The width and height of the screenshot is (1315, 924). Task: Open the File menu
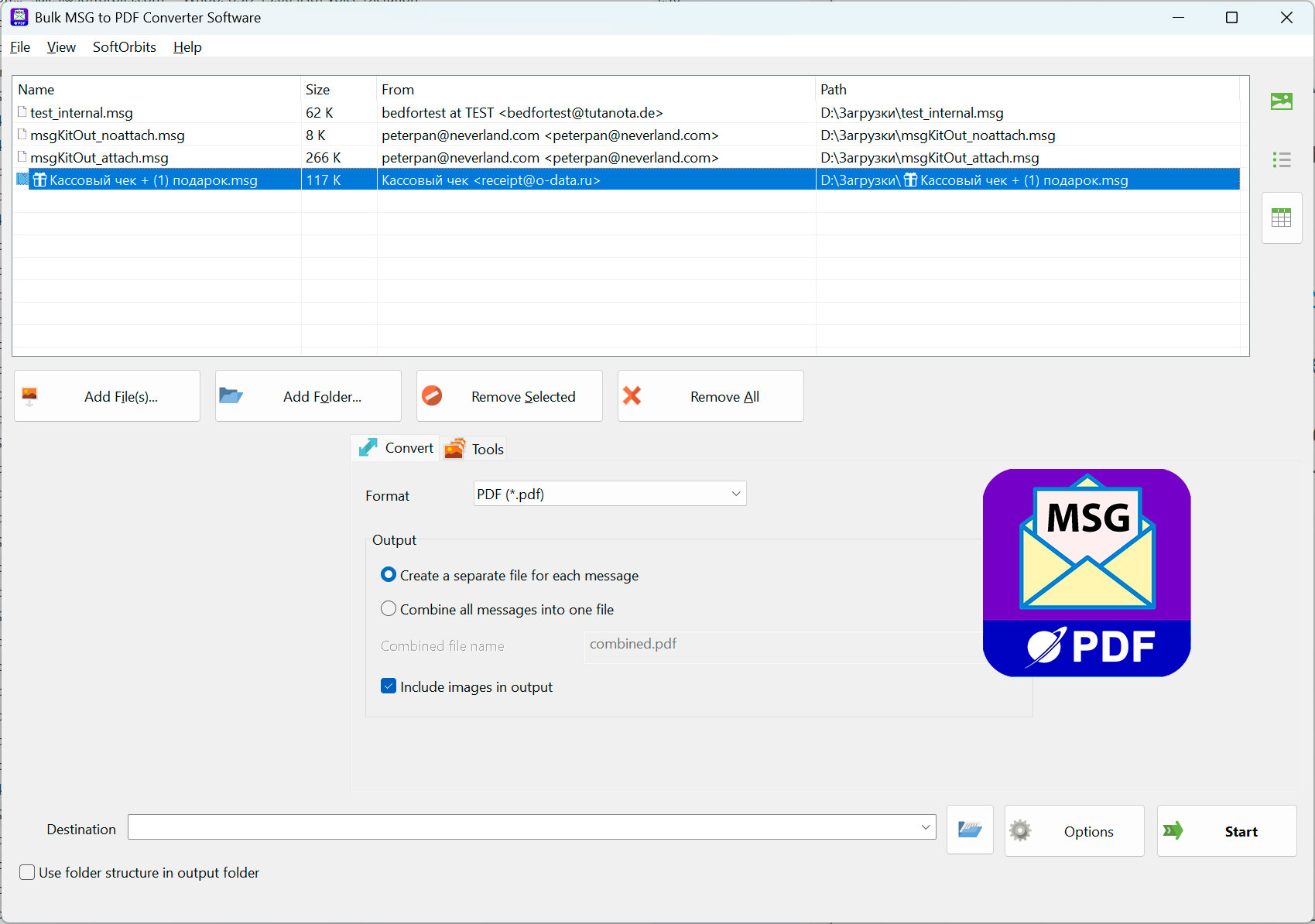point(20,47)
